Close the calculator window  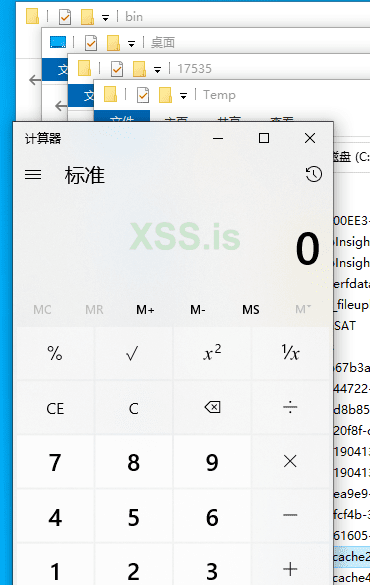pos(310,138)
